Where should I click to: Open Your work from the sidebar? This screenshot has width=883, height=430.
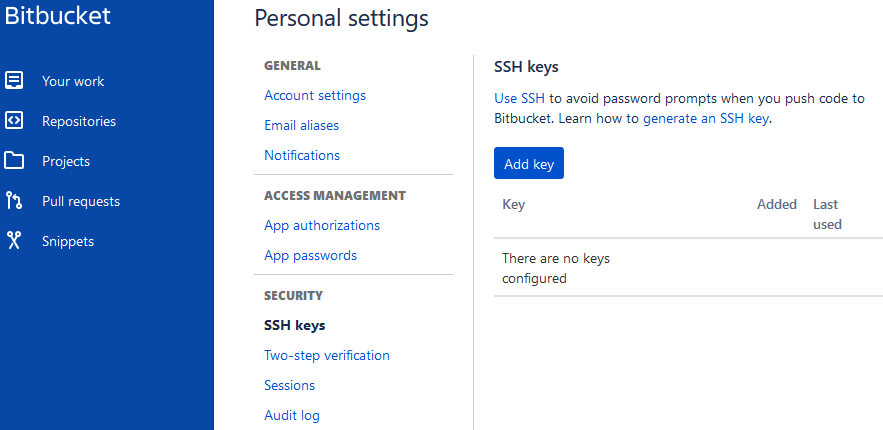[73, 81]
